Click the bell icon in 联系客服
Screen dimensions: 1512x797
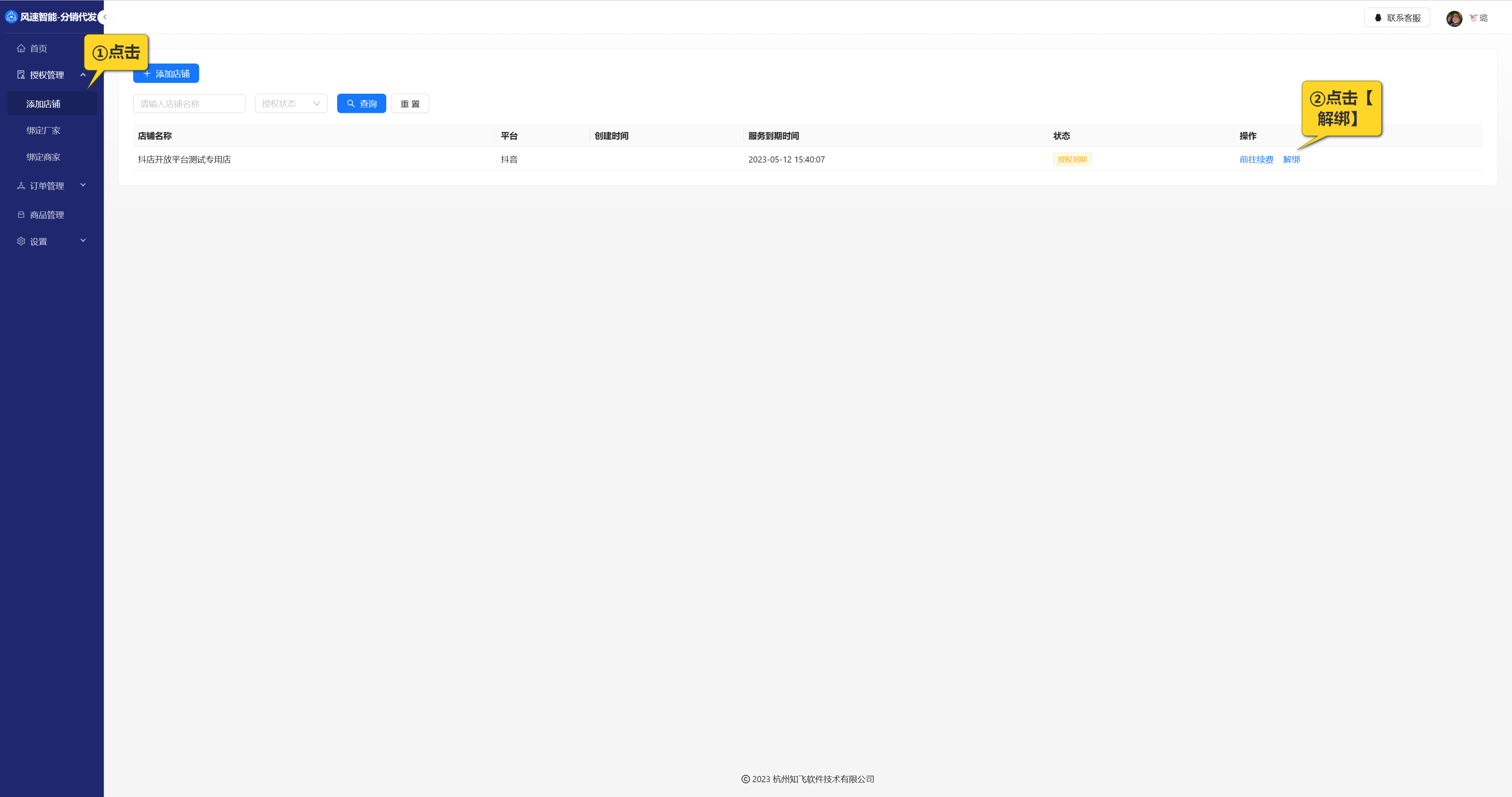click(1378, 18)
